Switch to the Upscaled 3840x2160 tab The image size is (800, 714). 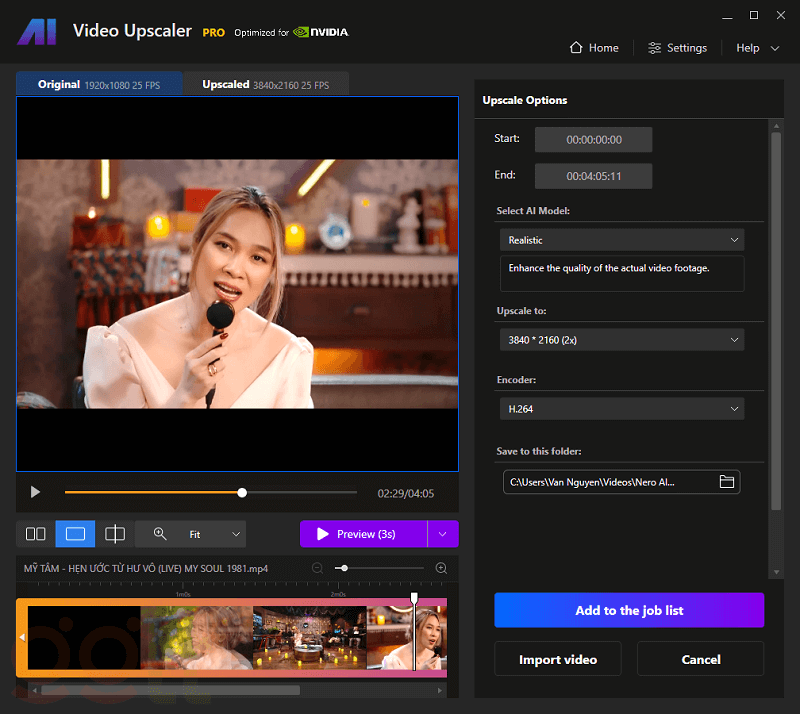pos(265,85)
